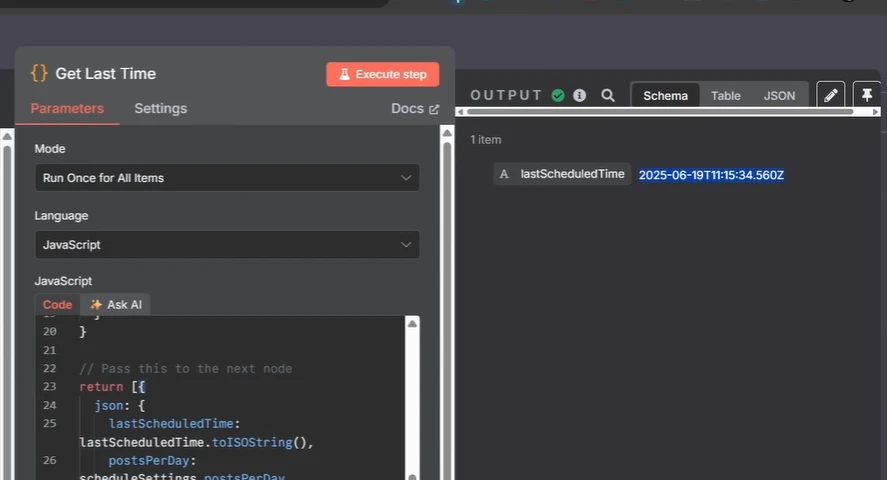Switch to the Ask AI tab
The height and width of the screenshot is (480, 887).
pos(115,305)
